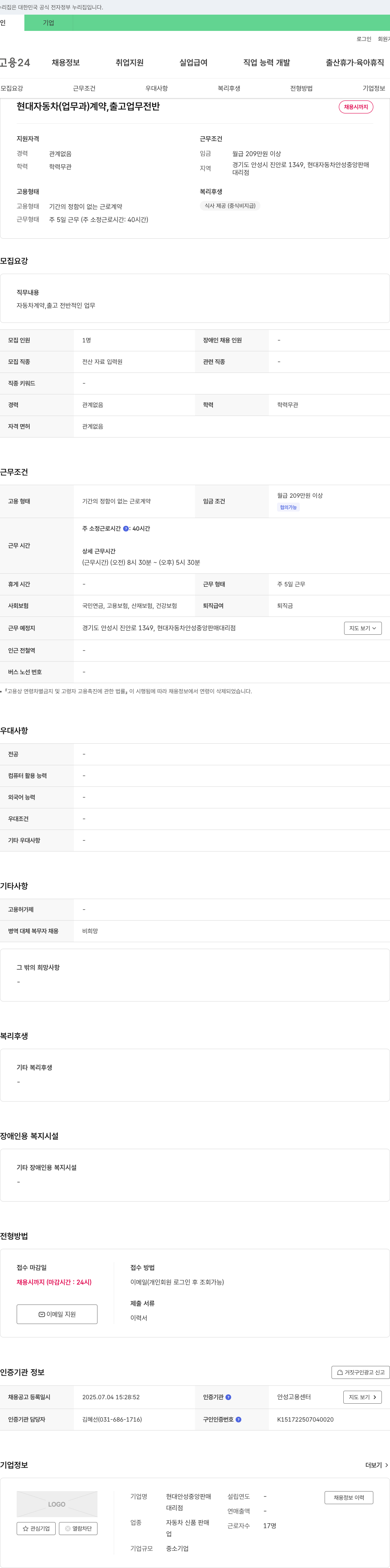
Task: Click 17명 employee count value
Action: [269, 1525]
